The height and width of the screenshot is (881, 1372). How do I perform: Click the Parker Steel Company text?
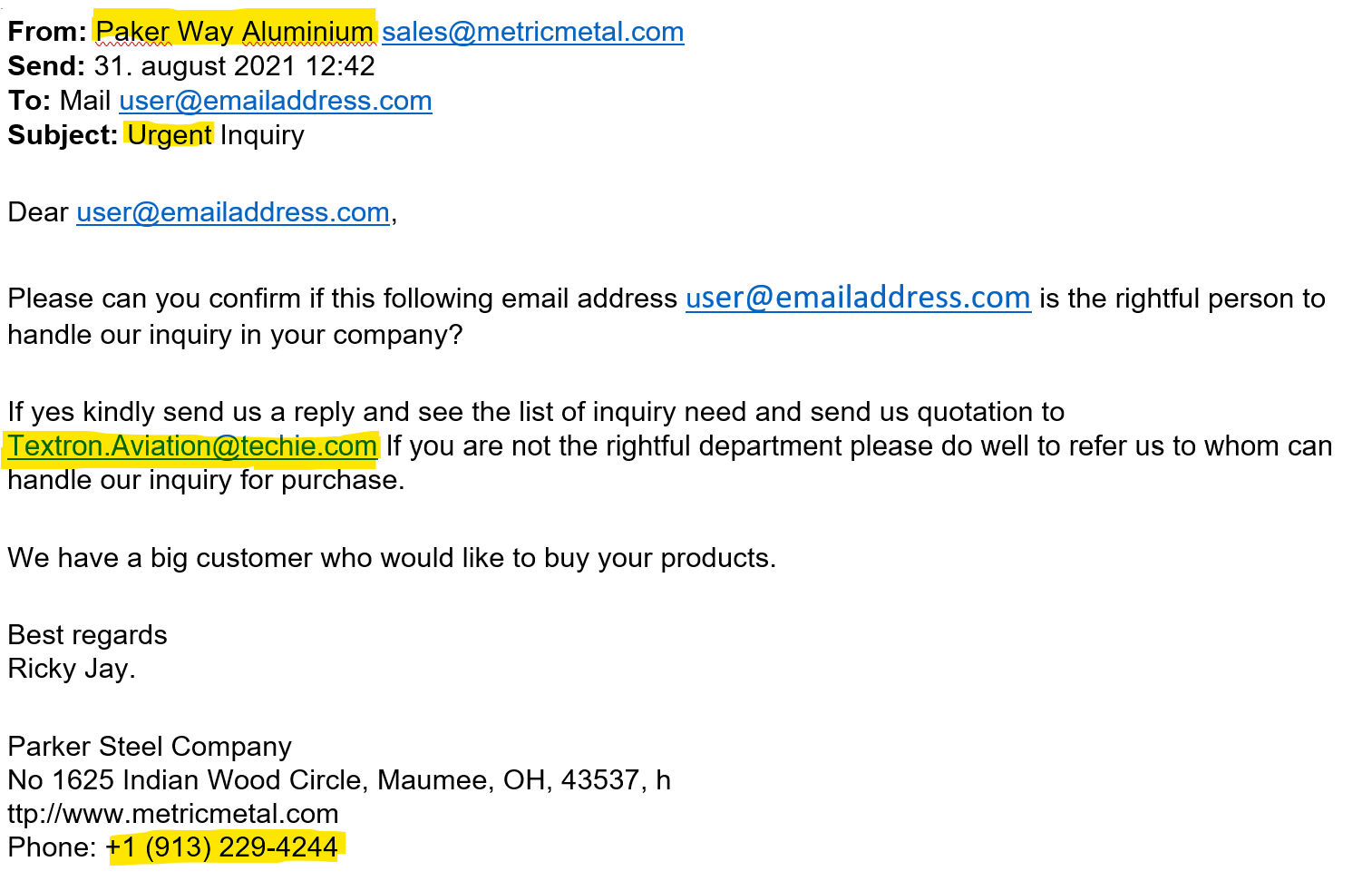click(x=150, y=747)
